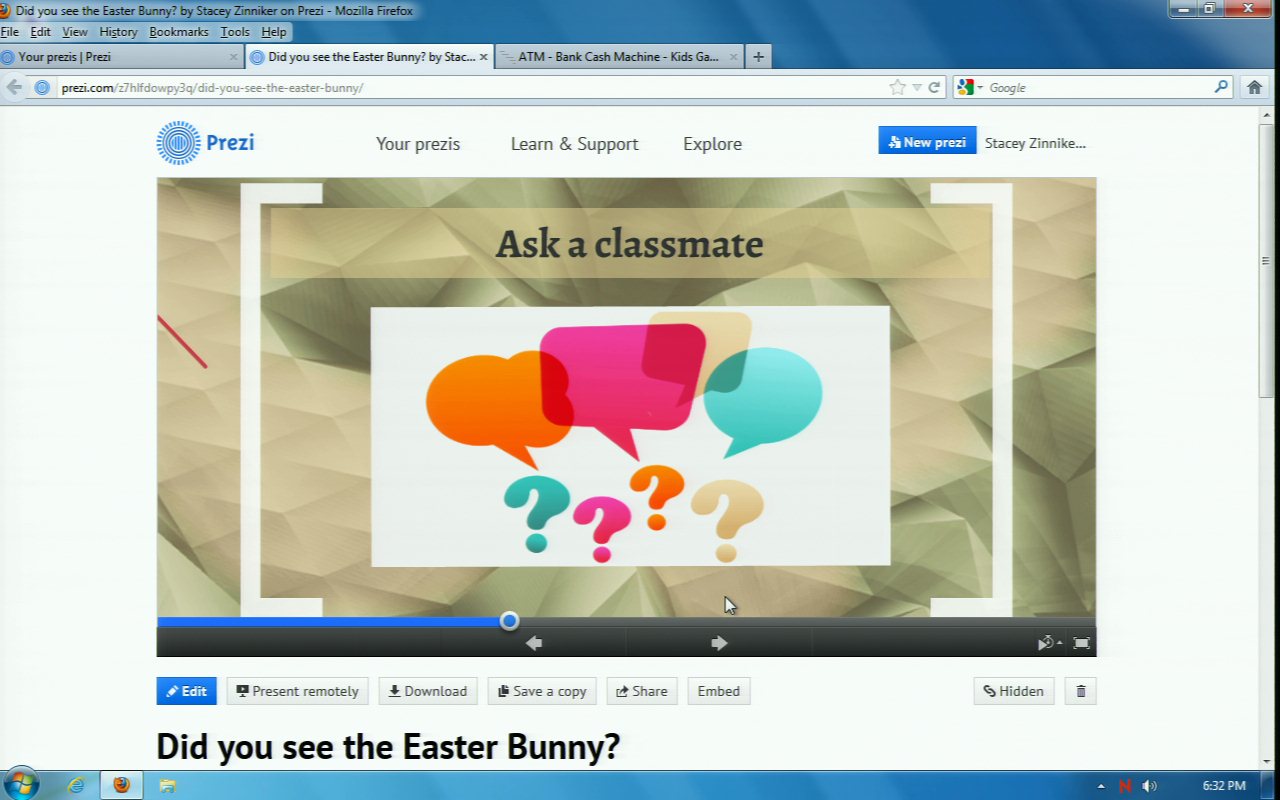Go back to the previous Prezi slide
This screenshot has height=800, width=1280.
coord(534,643)
